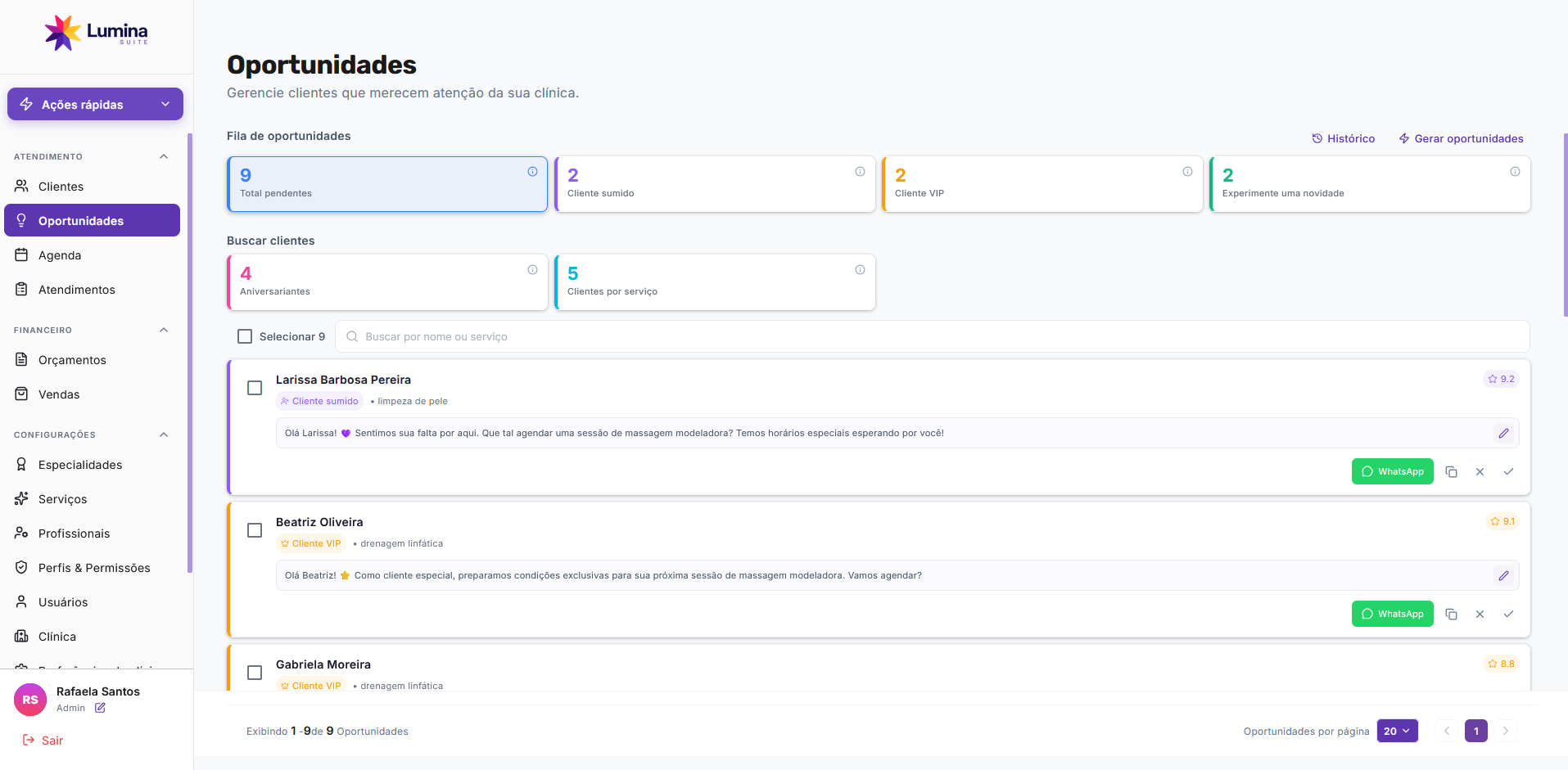
Task: Click Sair to log out
Action: coord(43,741)
